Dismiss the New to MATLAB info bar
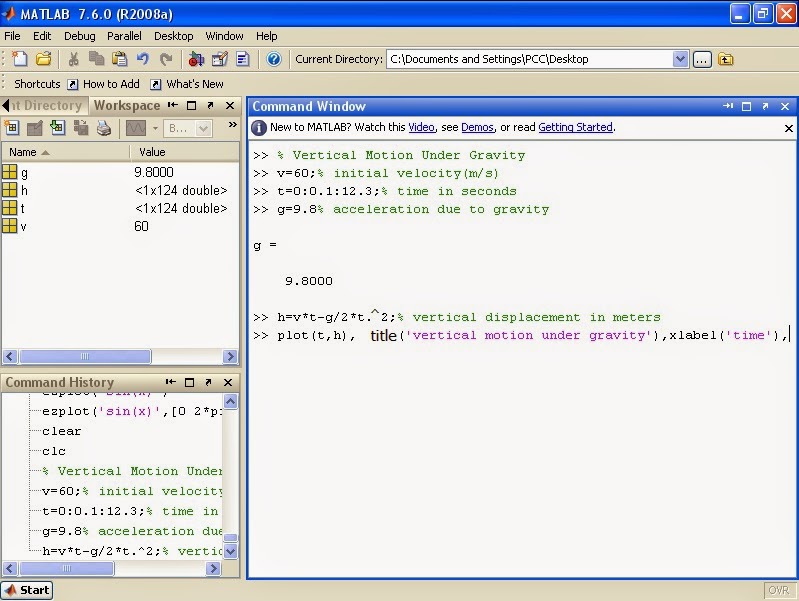The width and height of the screenshot is (799, 601). pyautogui.click(x=789, y=128)
